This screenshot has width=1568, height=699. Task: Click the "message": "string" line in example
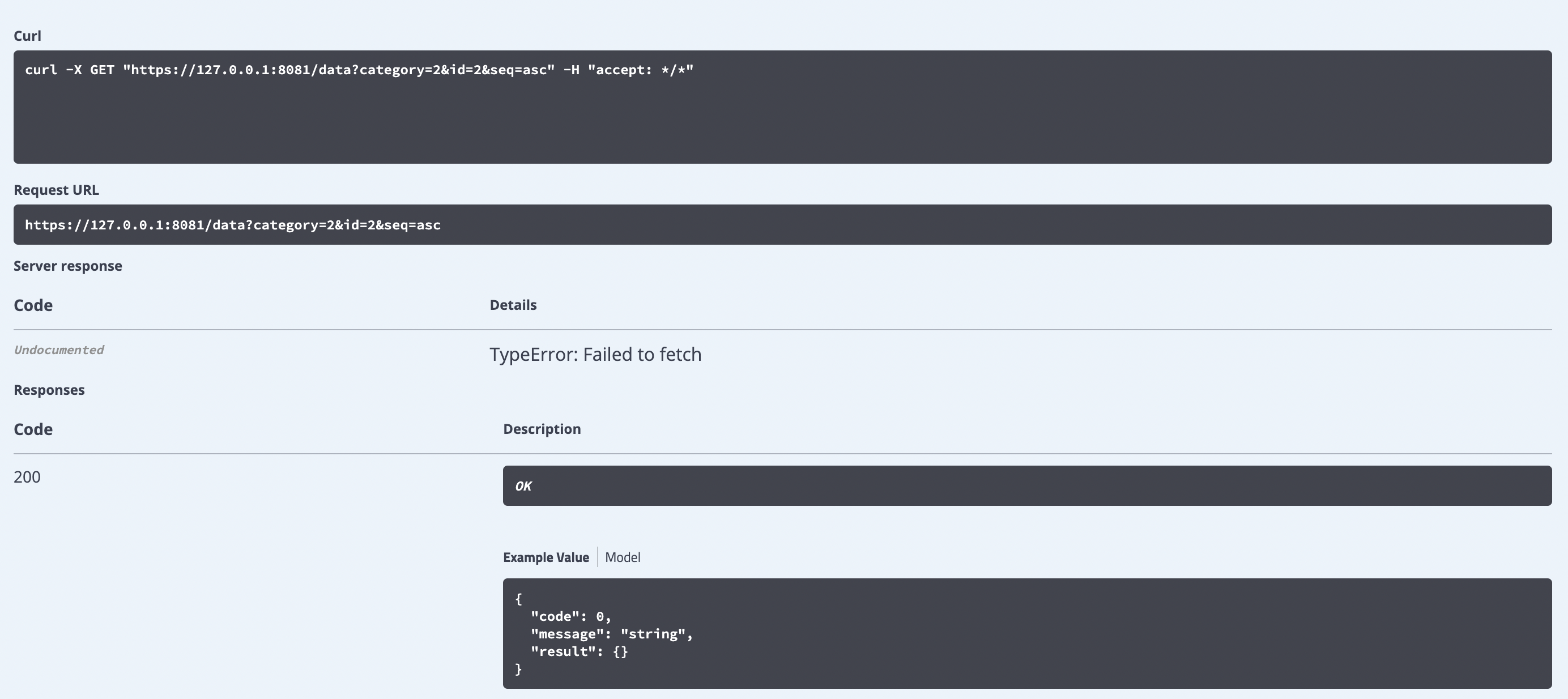611,634
